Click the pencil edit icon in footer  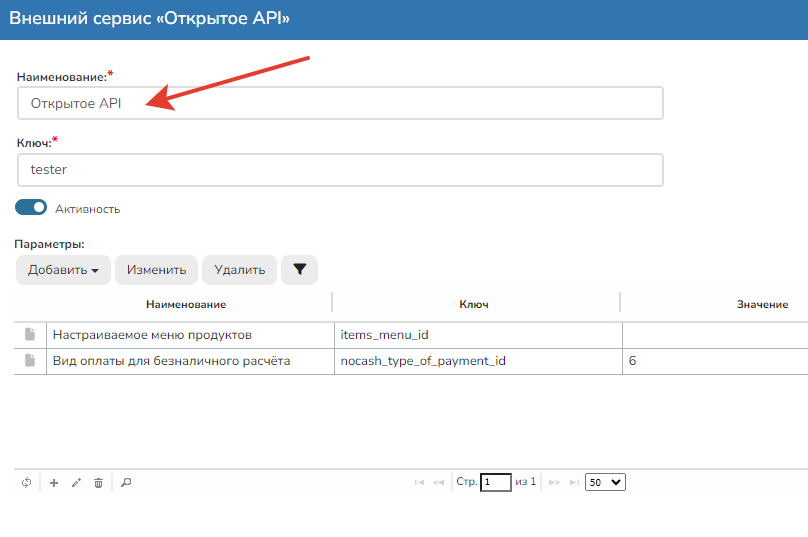76,482
